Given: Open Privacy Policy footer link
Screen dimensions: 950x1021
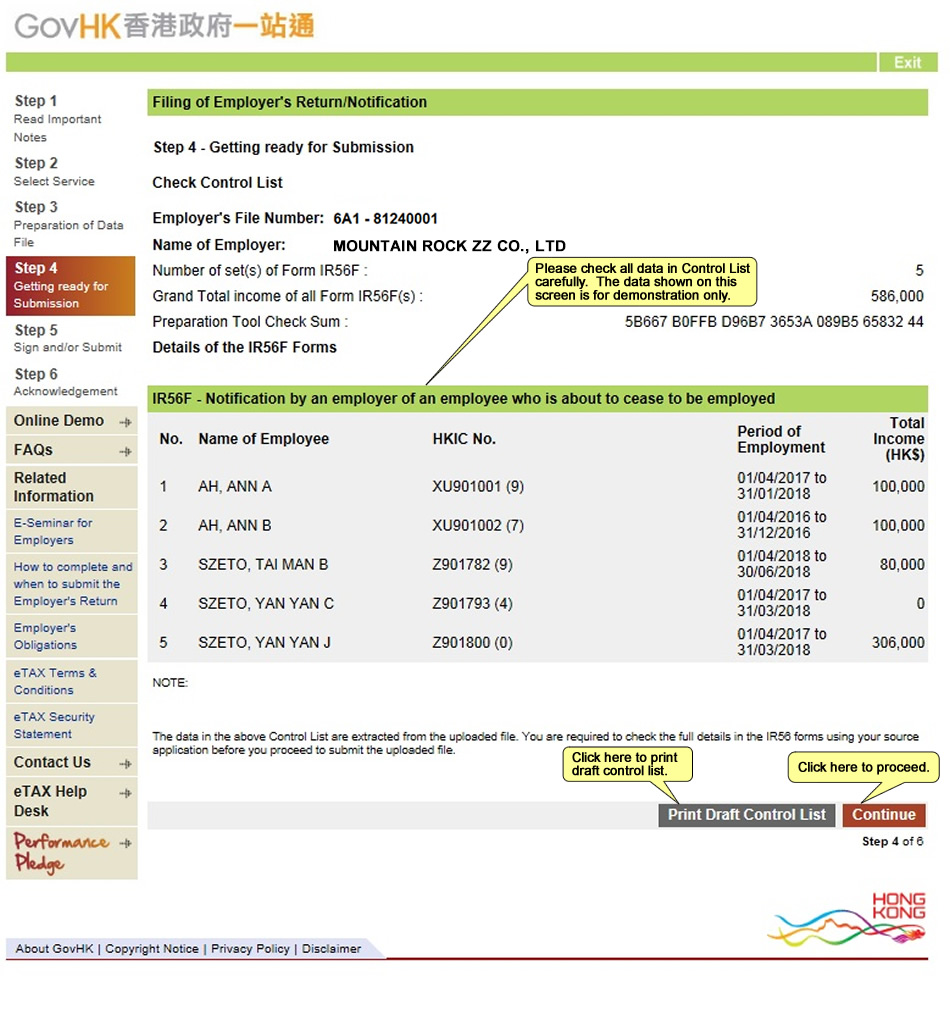Looking at the screenshot, I should (250, 949).
